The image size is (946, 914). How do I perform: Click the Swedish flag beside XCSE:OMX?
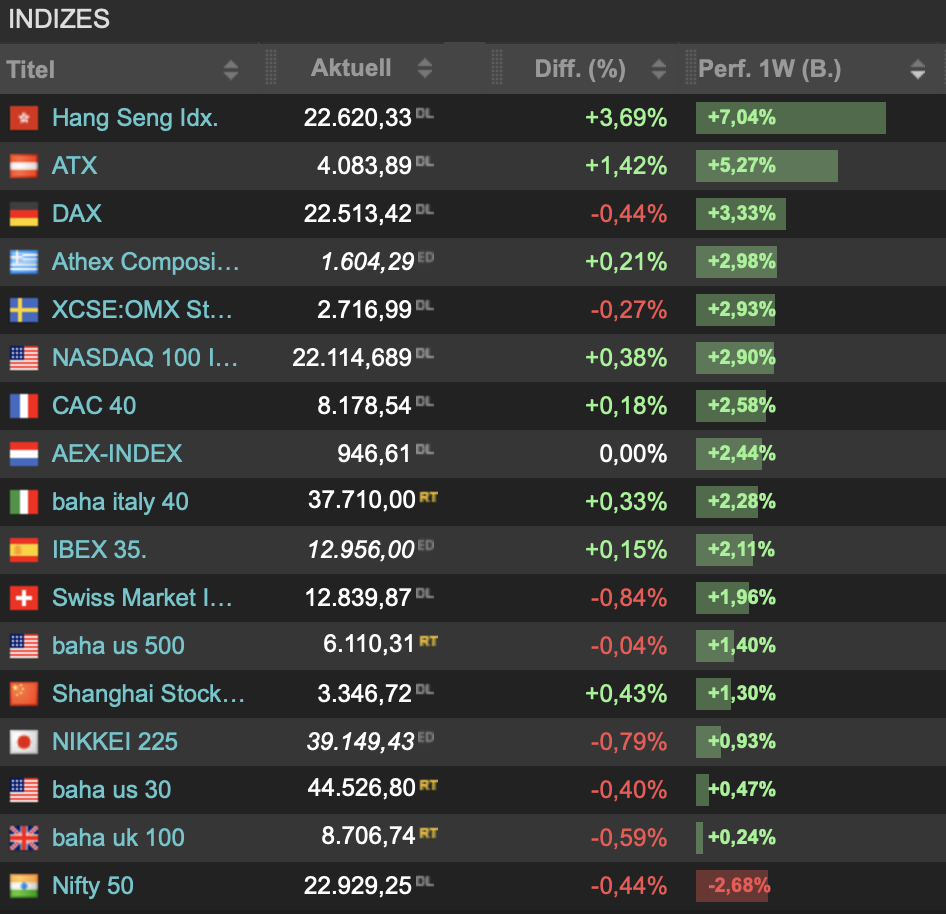click(x=24, y=309)
